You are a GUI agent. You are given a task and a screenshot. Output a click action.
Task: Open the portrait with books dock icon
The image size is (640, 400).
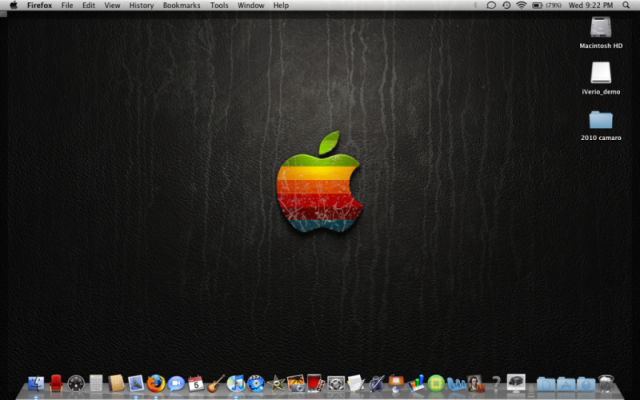pos(476,383)
